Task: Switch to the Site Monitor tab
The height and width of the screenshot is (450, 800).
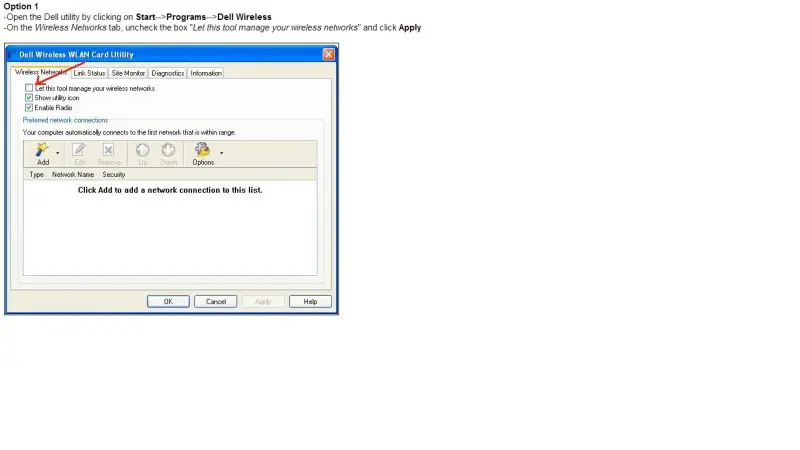Action: 128,73
